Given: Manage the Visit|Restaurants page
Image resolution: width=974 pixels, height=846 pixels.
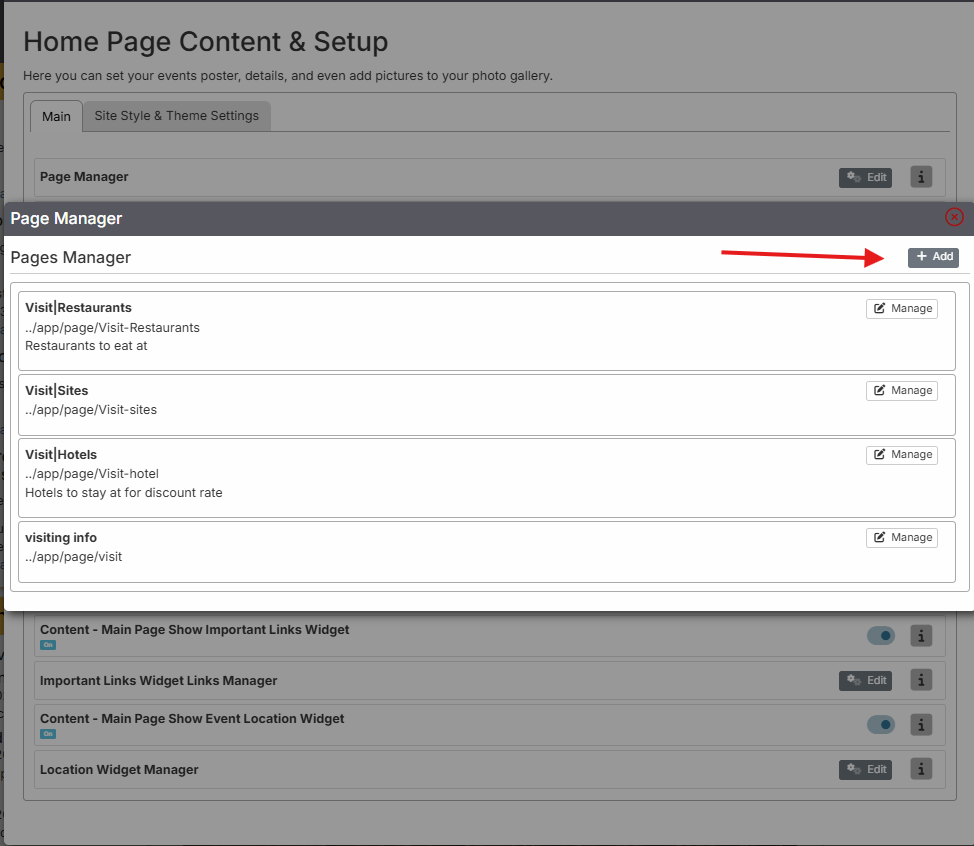Looking at the screenshot, I should coord(902,309).
